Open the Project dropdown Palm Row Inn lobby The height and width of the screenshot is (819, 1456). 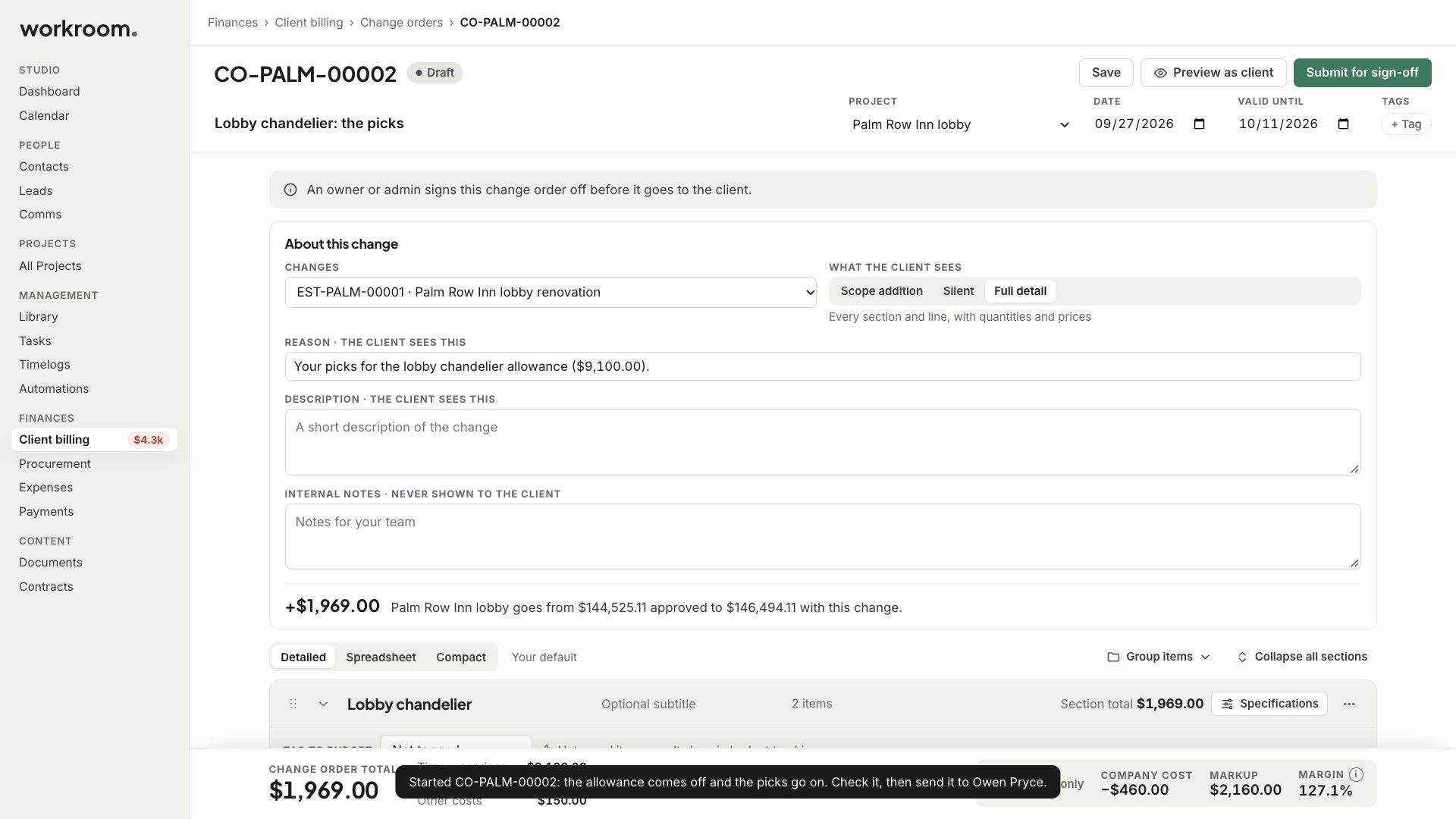(961, 124)
